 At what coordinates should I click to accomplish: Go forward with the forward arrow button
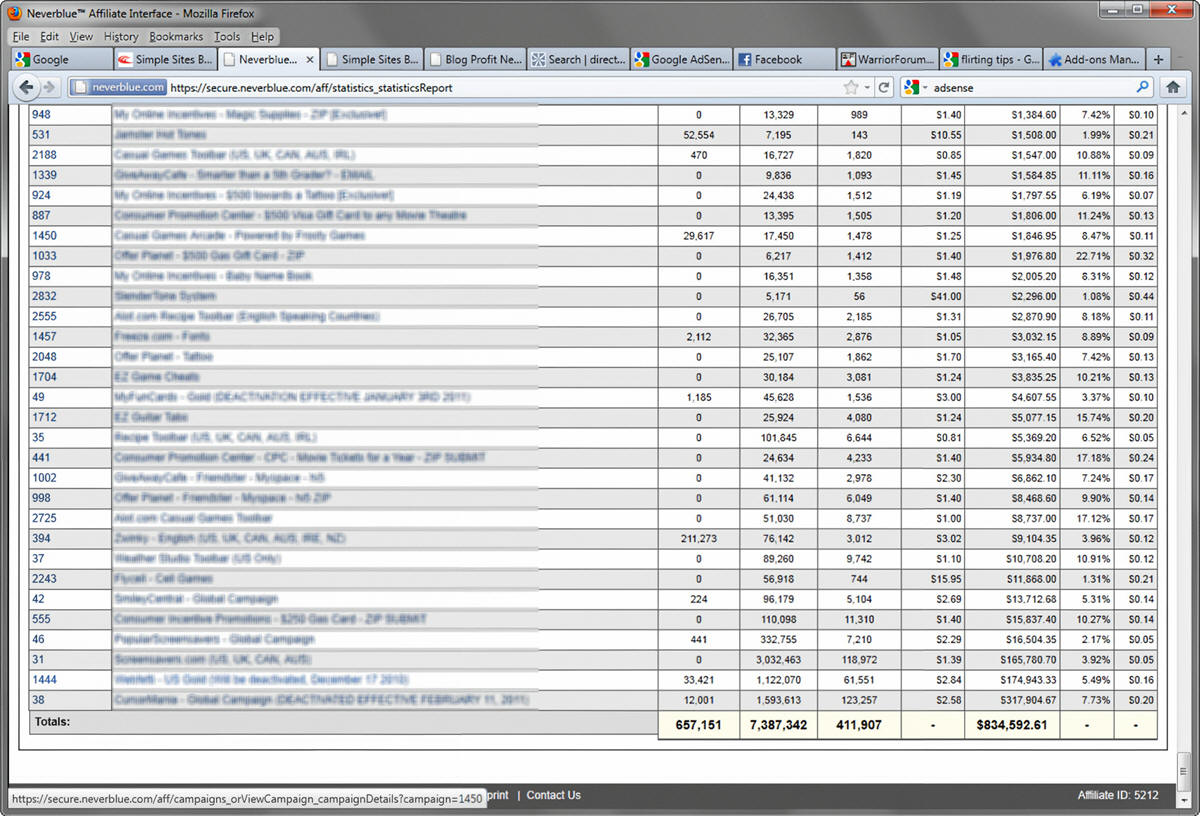coord(50,87)
